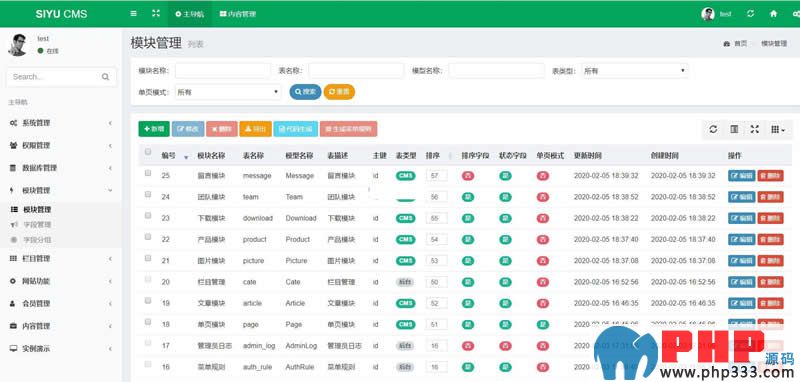The image size is (800, 382).
Task: Click the fullscreen icon in top bar
Action: pyautogui.click(x=156, y=14)
